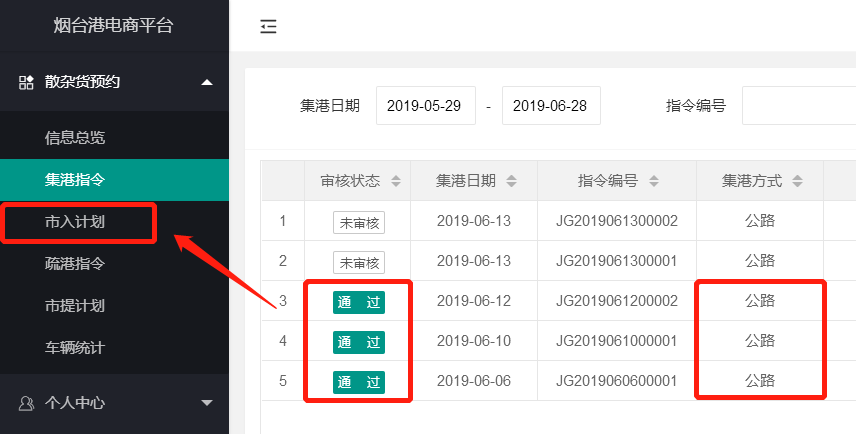The image size is (856, 434).
Task: Expand the 个人中心 menu arrow
Action: click(207, 403)
